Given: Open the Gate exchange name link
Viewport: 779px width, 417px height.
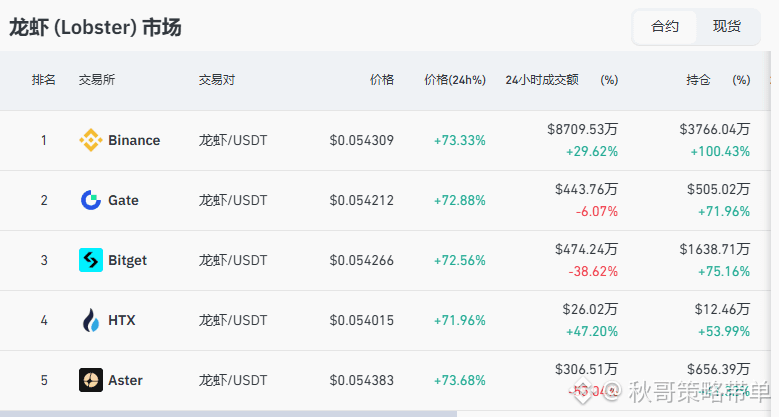Looking at the screenshot, I should coord(123,200).
